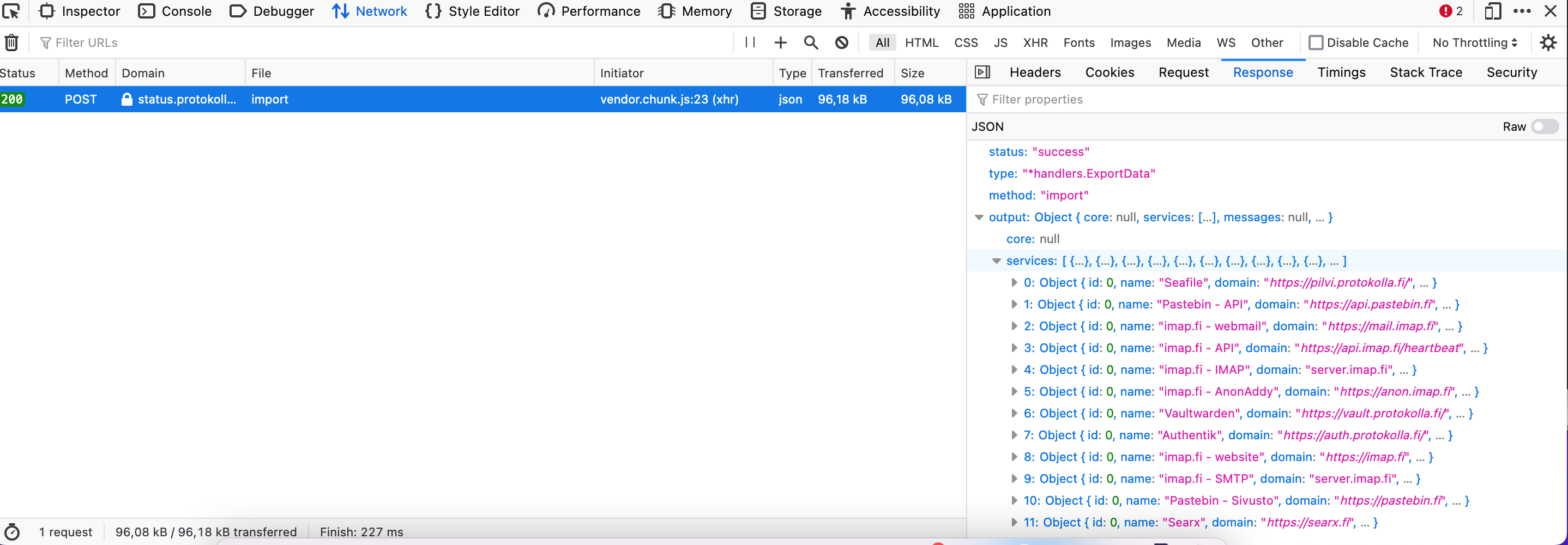
Task: Clear all network requests with trash icon
Action: [11, 42]
